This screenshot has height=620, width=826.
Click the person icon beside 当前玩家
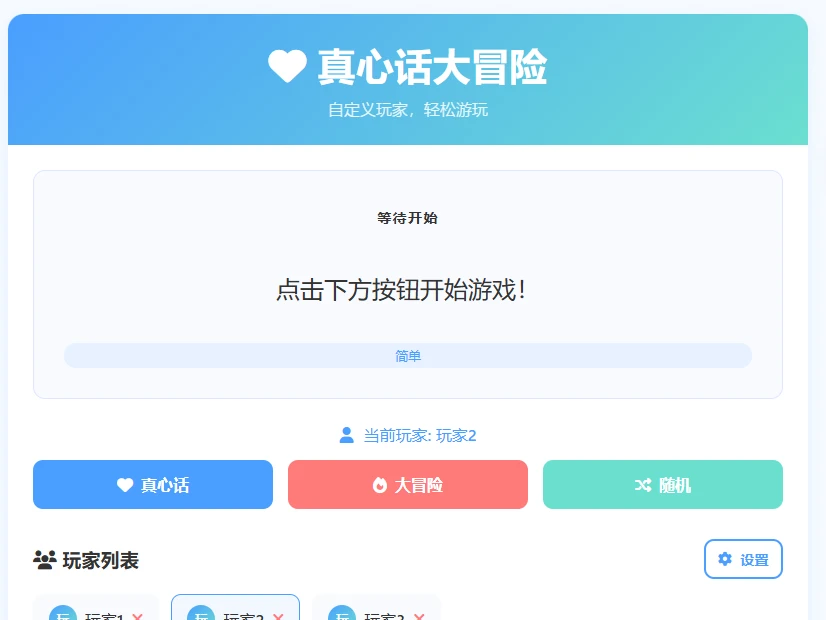click(x=347, y=435)
